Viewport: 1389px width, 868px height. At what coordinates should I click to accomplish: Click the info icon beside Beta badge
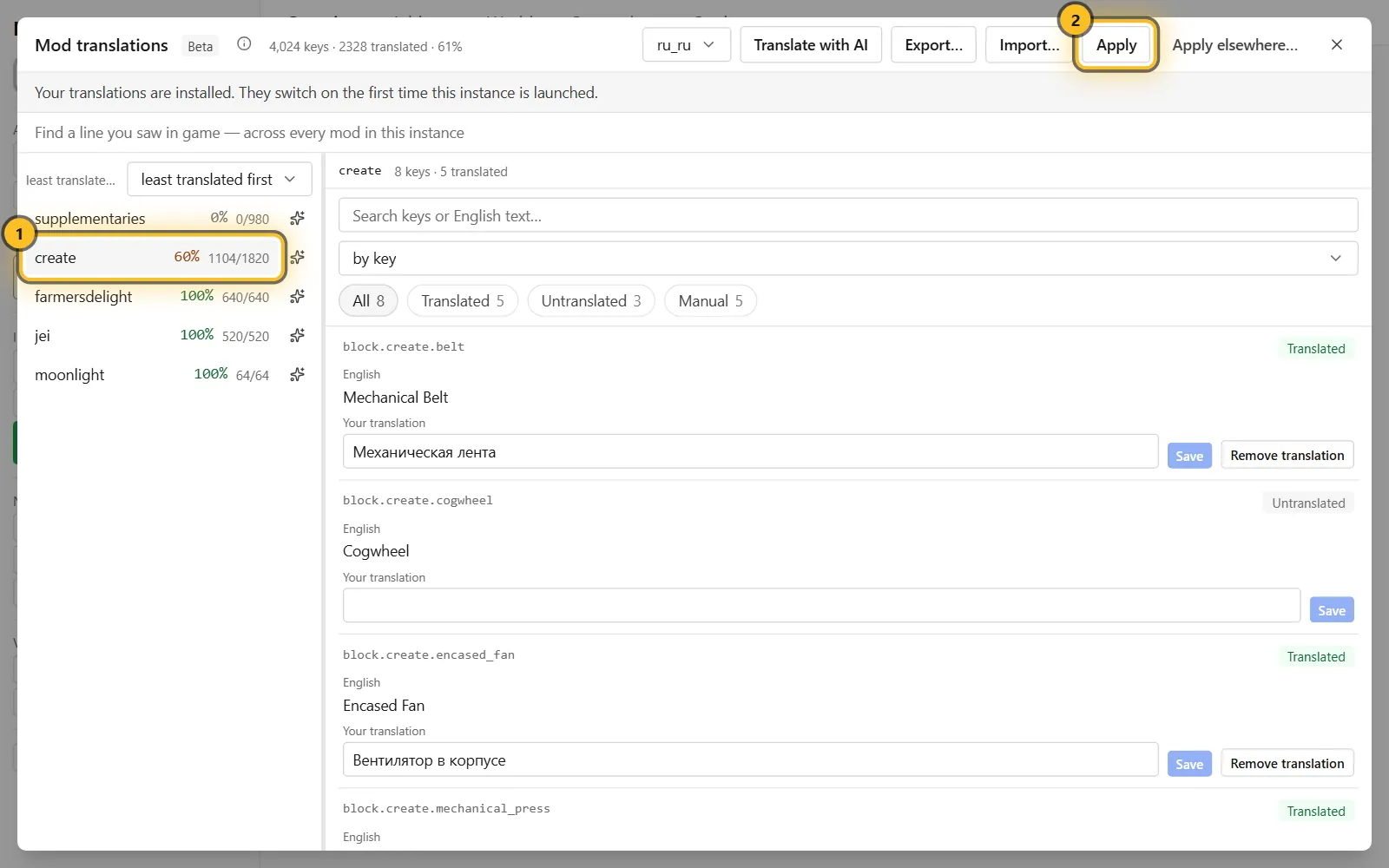(244, 44)
